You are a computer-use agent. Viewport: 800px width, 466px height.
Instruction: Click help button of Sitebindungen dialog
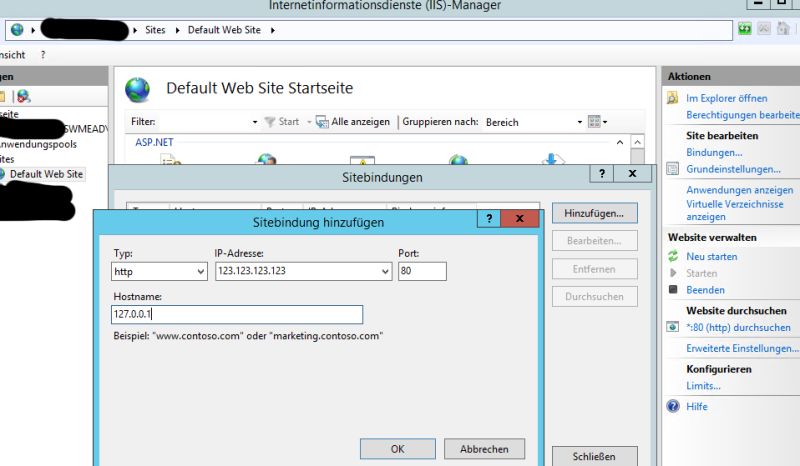click(602, 174)
